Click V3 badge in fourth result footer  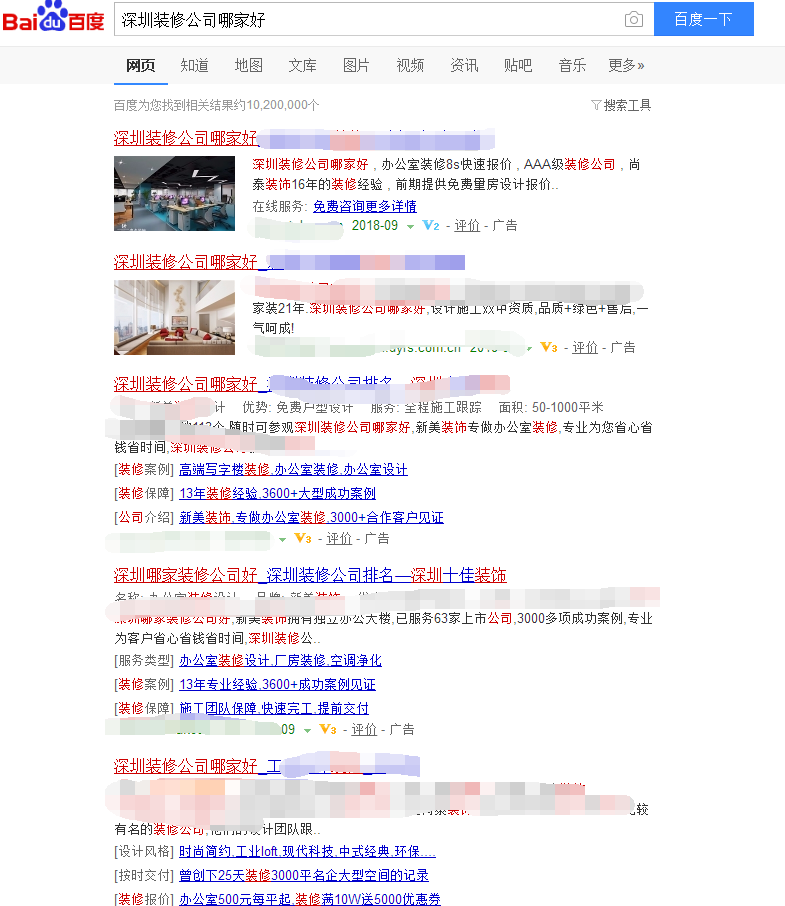point(328,730)
